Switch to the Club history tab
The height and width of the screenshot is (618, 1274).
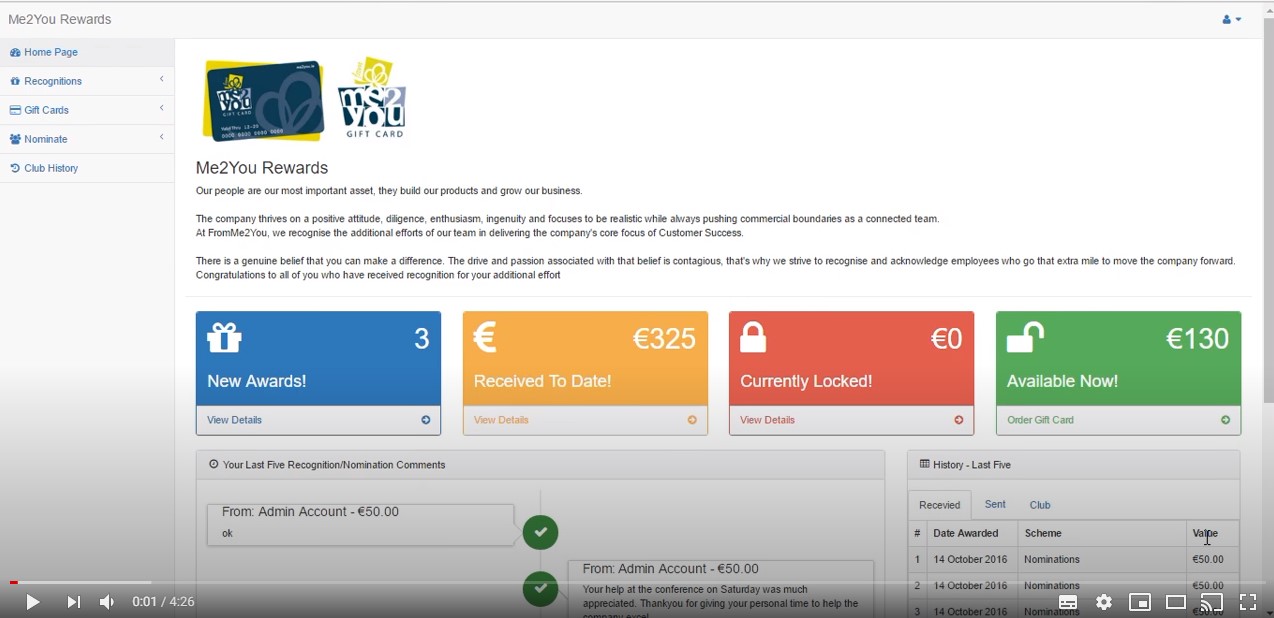point(1040,505)
